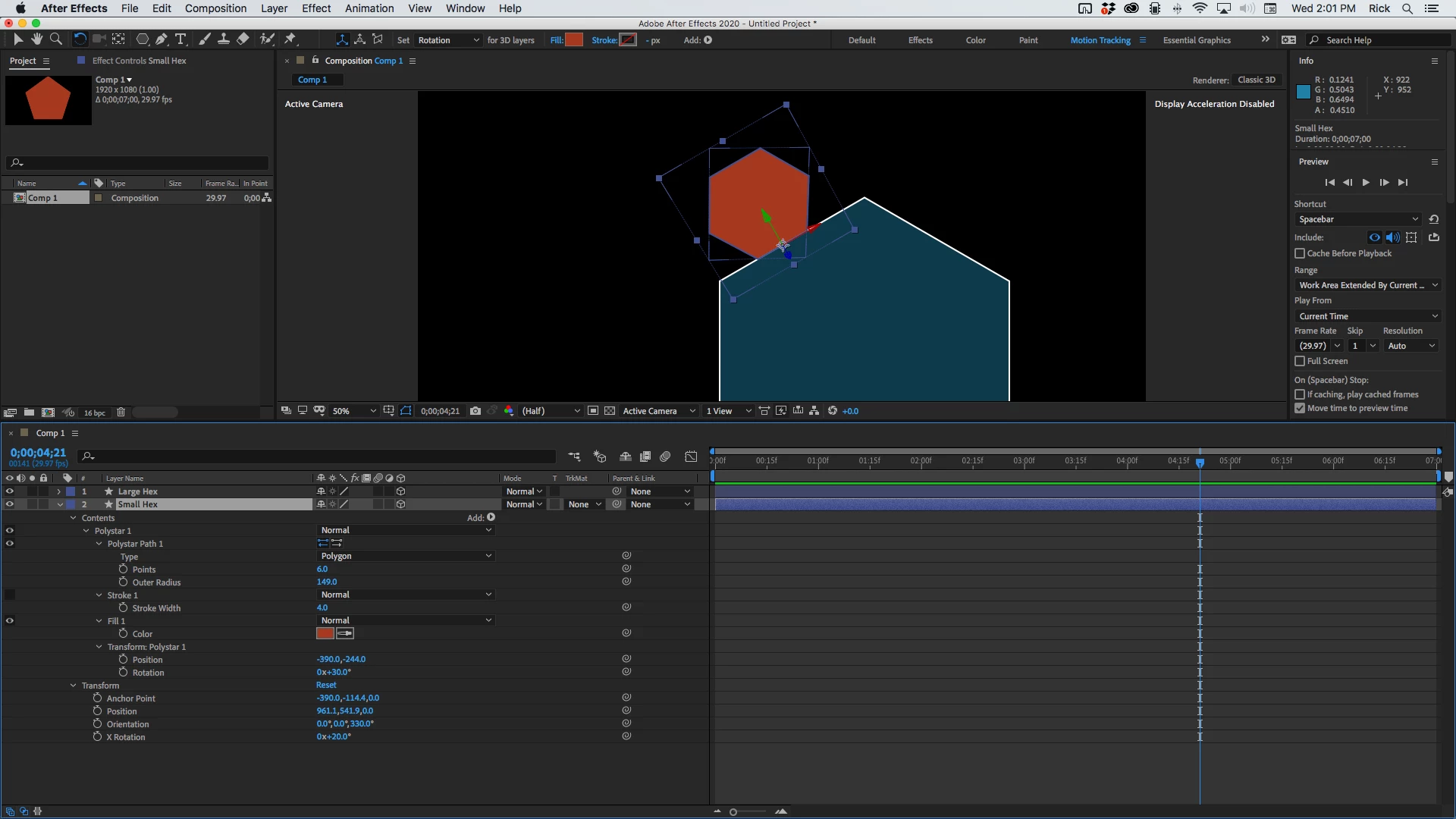Open the preview resolution Half dropdown
Viewport: 1456px width, 819px height.
pyautogui.click(x=551, y=411)
